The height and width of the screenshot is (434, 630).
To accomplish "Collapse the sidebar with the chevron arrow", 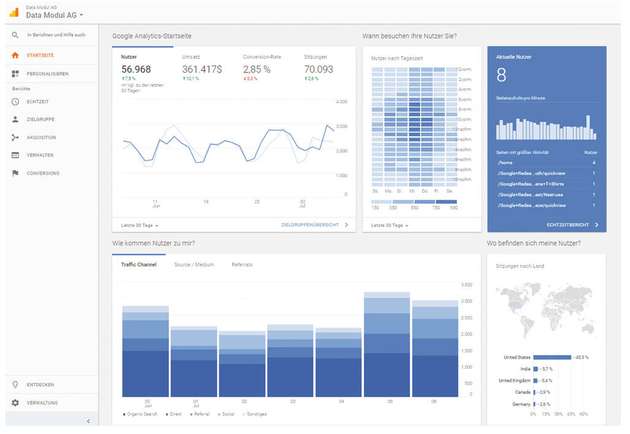I will 89,421.
